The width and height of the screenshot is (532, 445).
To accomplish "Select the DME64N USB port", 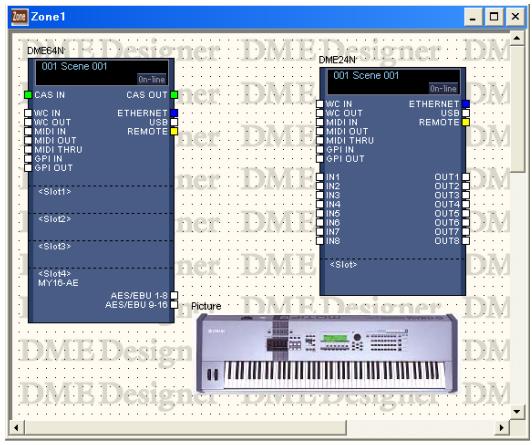I will (174, 122).
